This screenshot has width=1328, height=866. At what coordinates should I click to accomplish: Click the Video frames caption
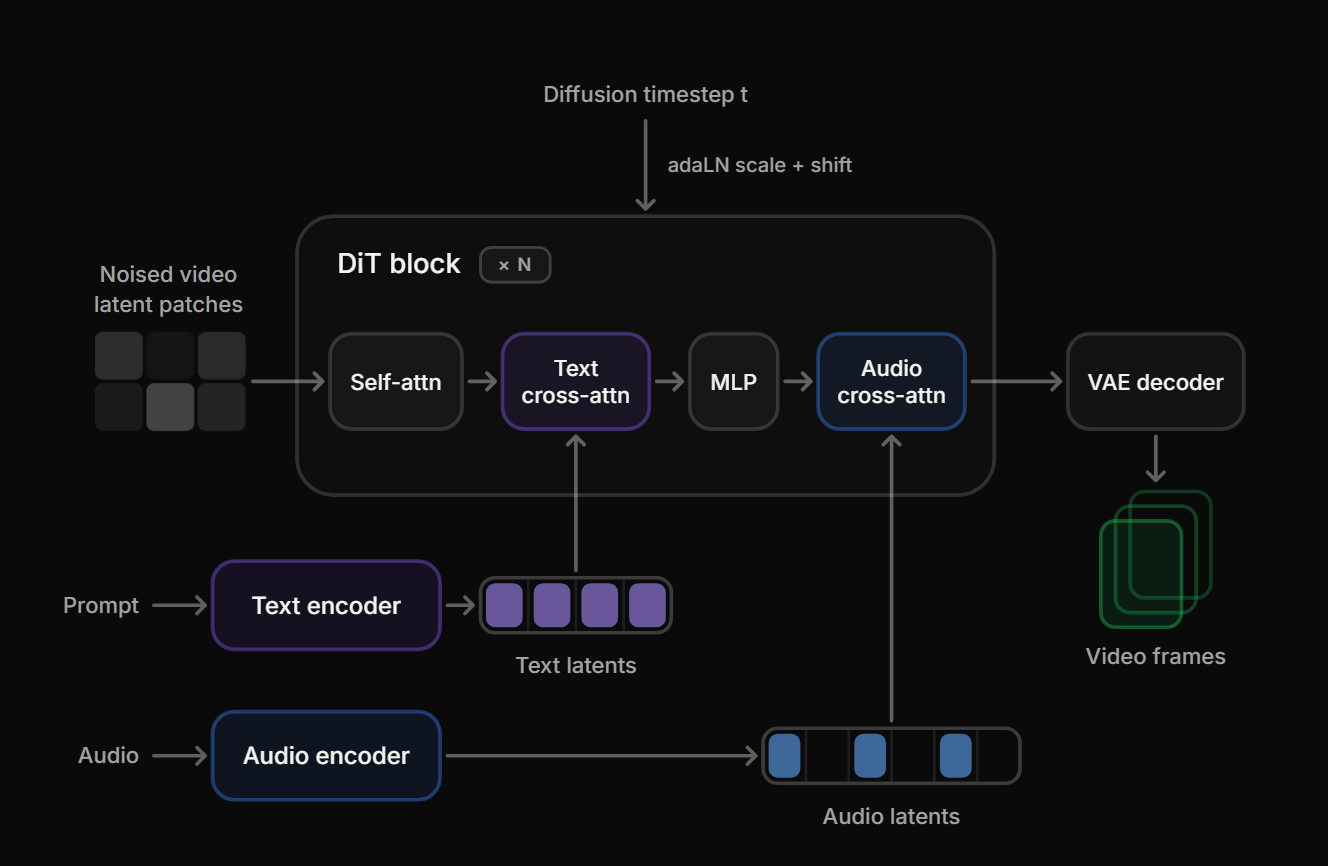click(1156, 656)
